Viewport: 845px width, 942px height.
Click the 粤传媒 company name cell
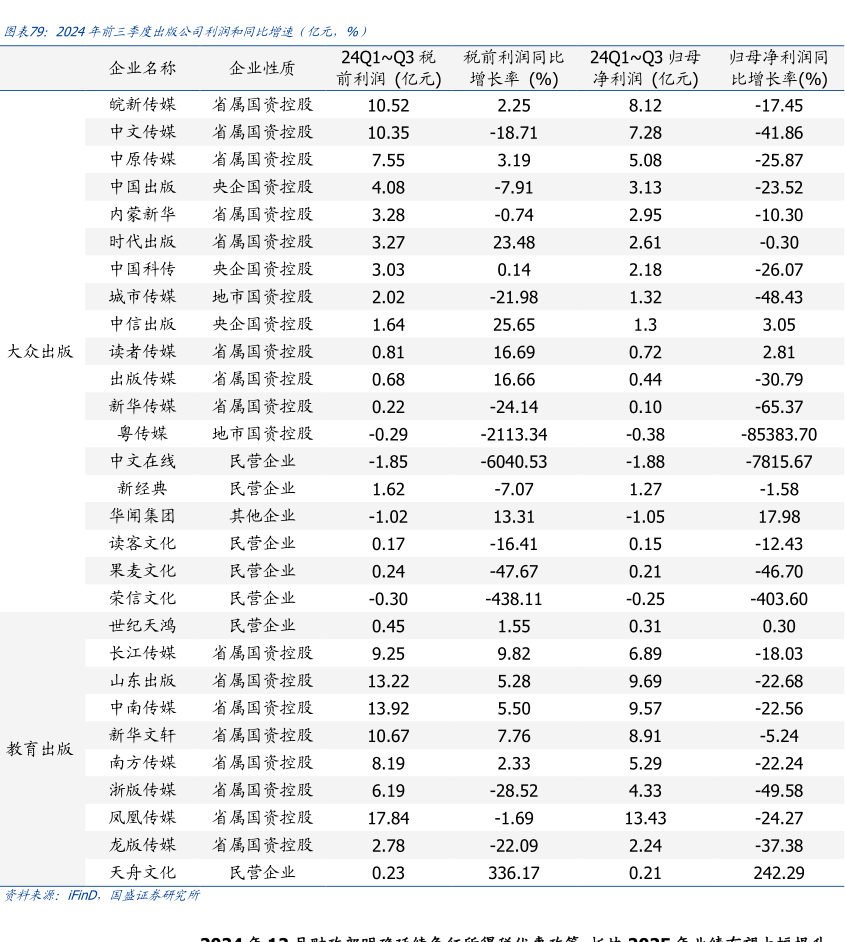[x=142, y=434]
